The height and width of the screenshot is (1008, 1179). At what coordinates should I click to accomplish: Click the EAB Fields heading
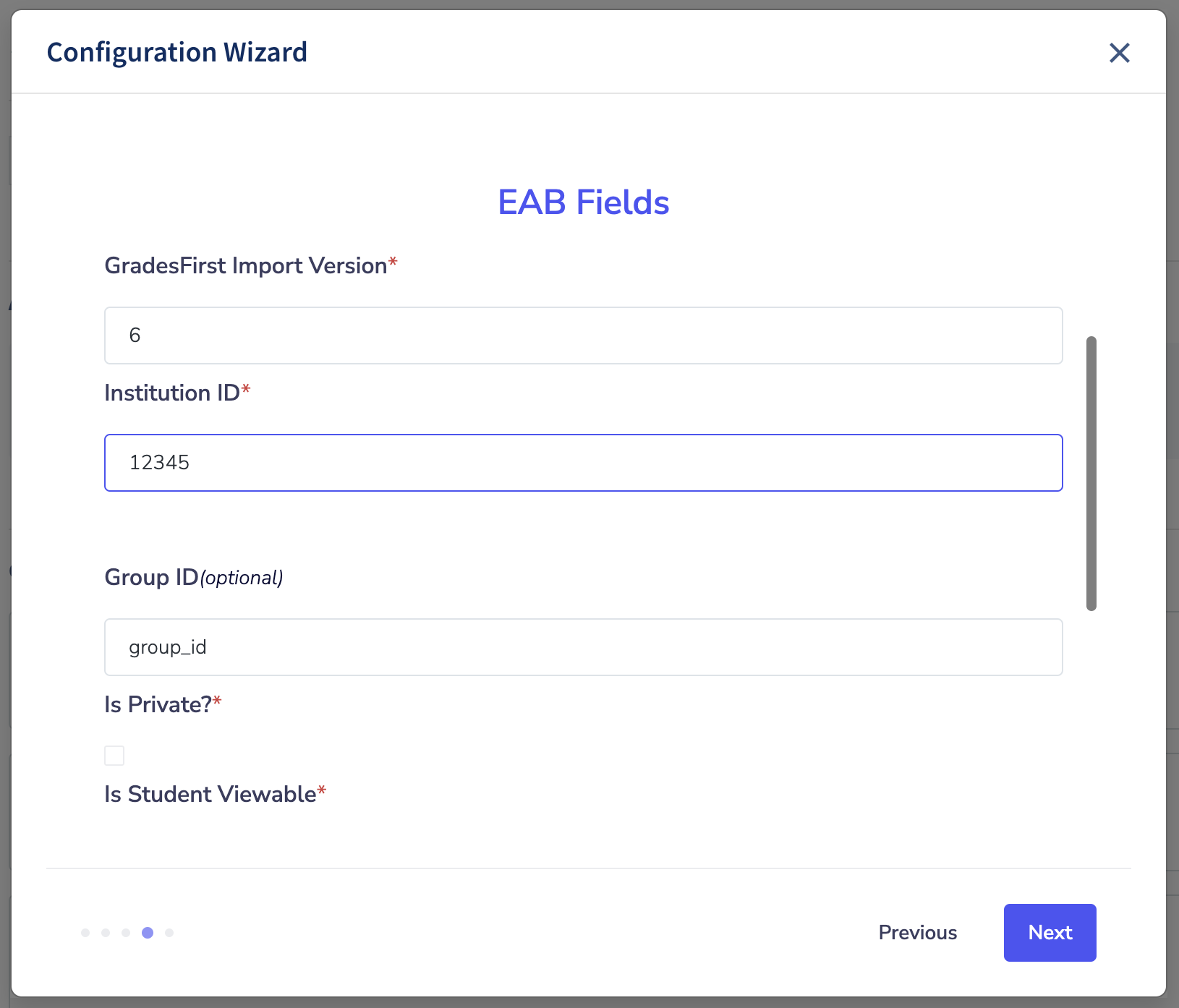click(583, 202)
